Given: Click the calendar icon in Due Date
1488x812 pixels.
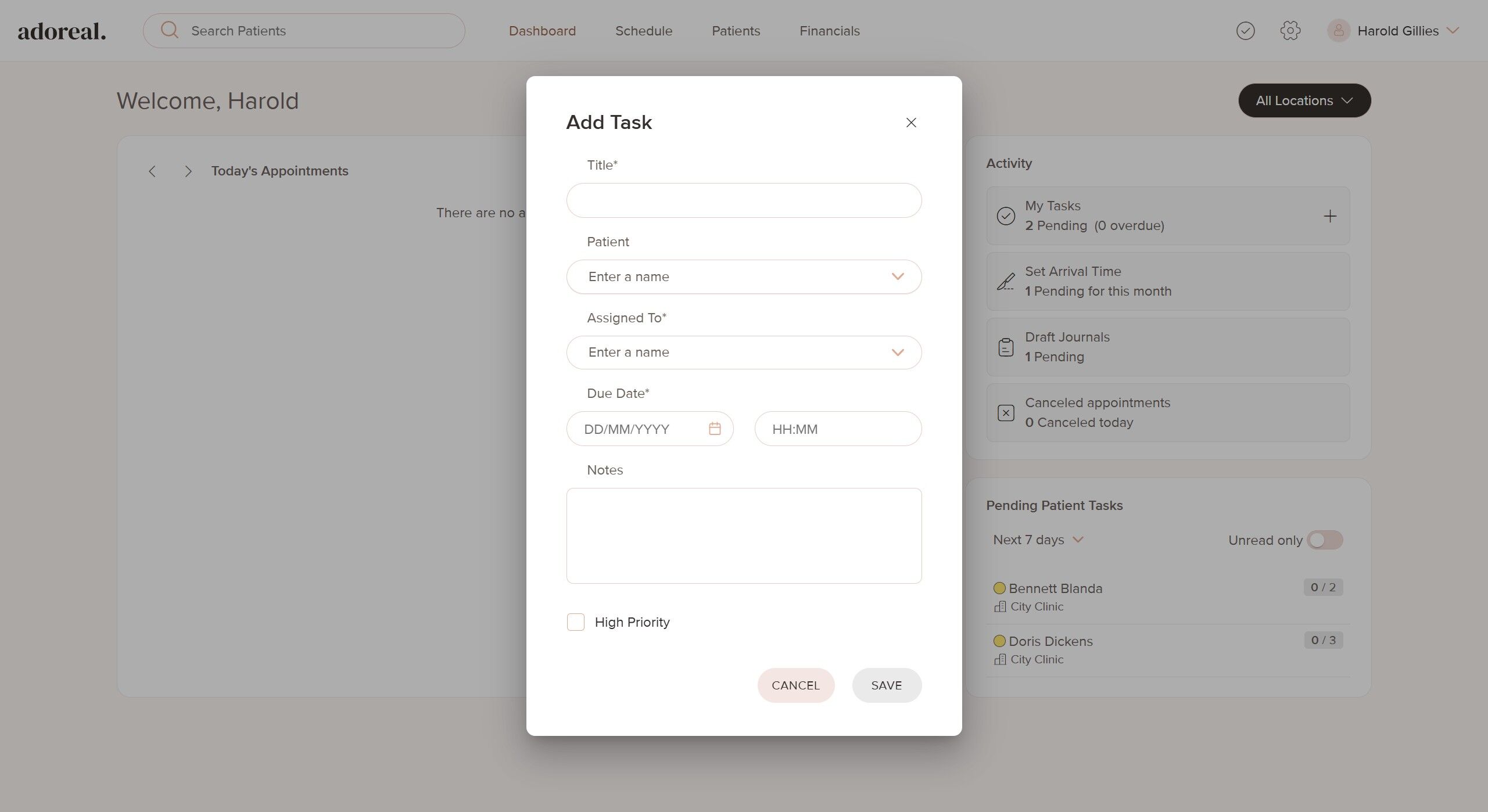Looking at the screenshot, I should [715, 429].
